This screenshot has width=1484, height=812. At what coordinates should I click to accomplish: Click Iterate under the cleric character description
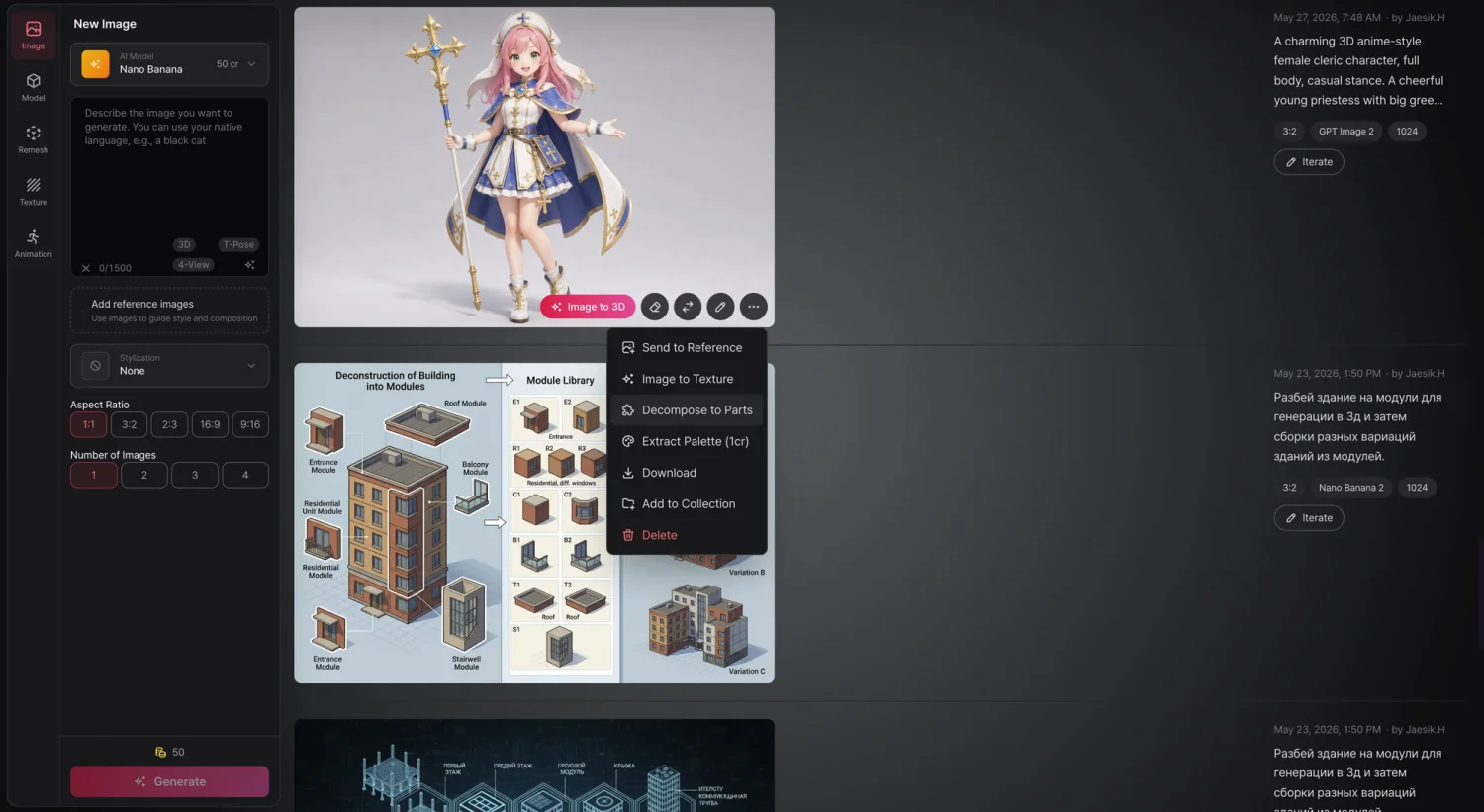coord(1309,162)
